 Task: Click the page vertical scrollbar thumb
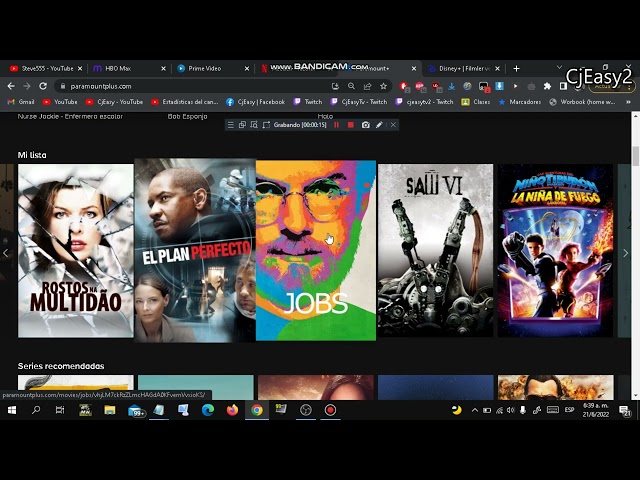click(636, 156)
